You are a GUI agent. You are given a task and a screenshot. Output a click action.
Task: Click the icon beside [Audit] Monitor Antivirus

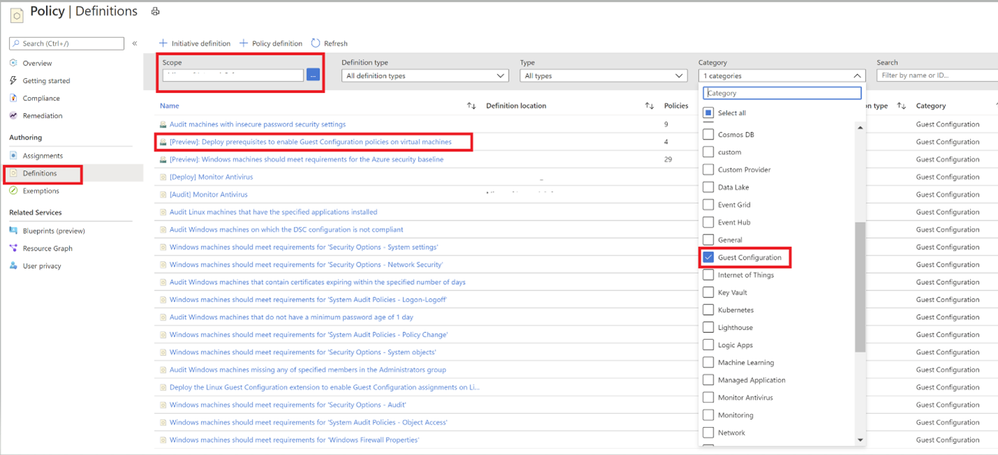tap(163, 194)
